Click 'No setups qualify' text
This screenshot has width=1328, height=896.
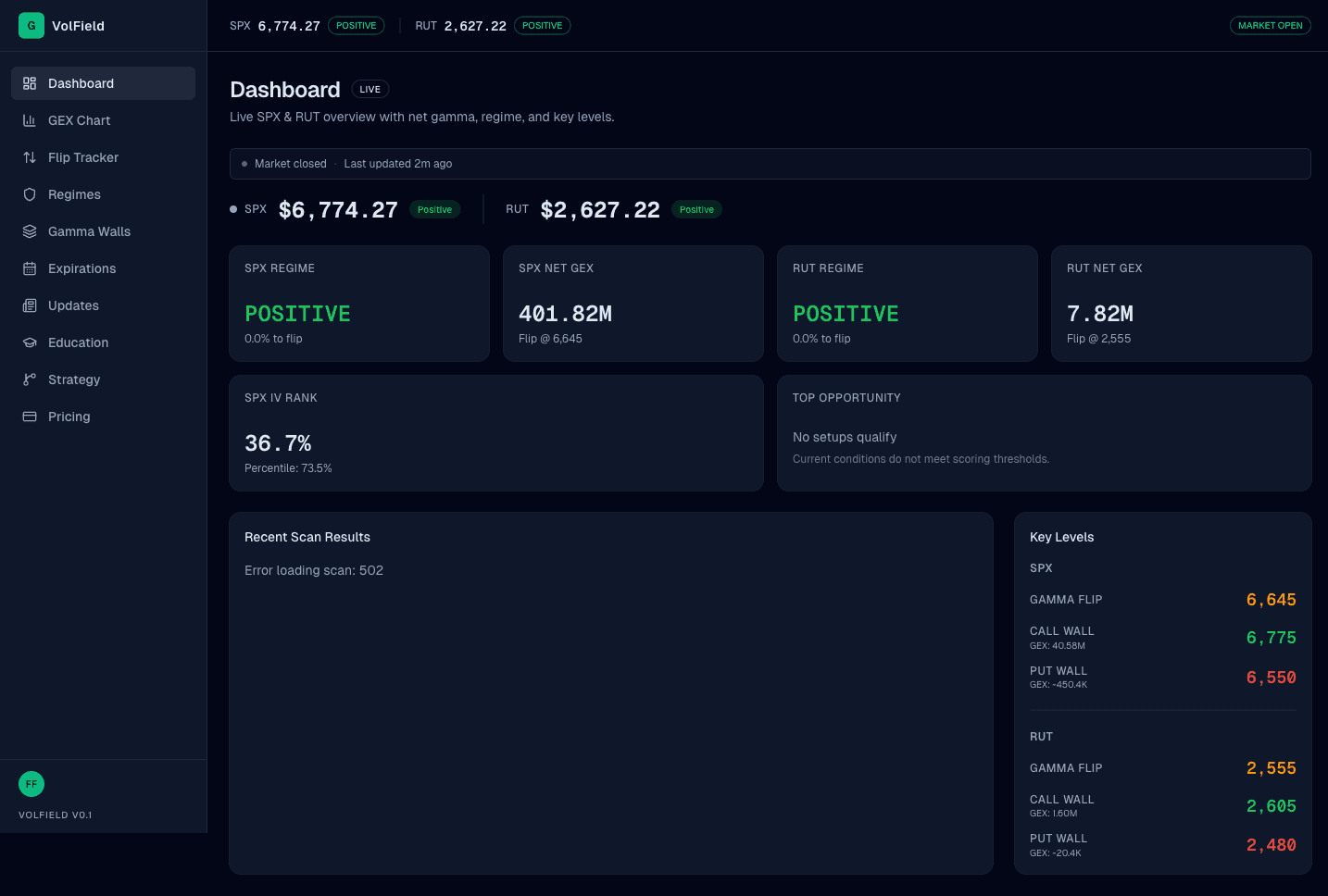coord(845,437)
